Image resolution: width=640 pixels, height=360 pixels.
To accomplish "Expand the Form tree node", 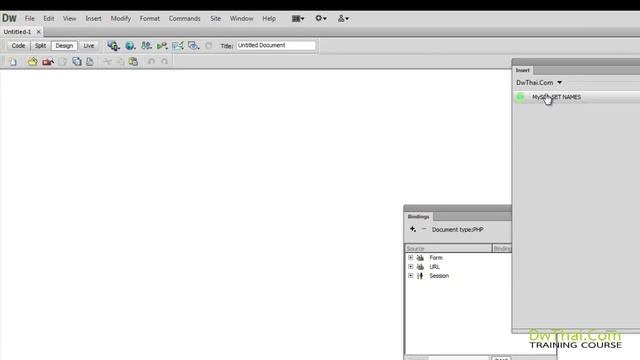I will pos(411,258).
